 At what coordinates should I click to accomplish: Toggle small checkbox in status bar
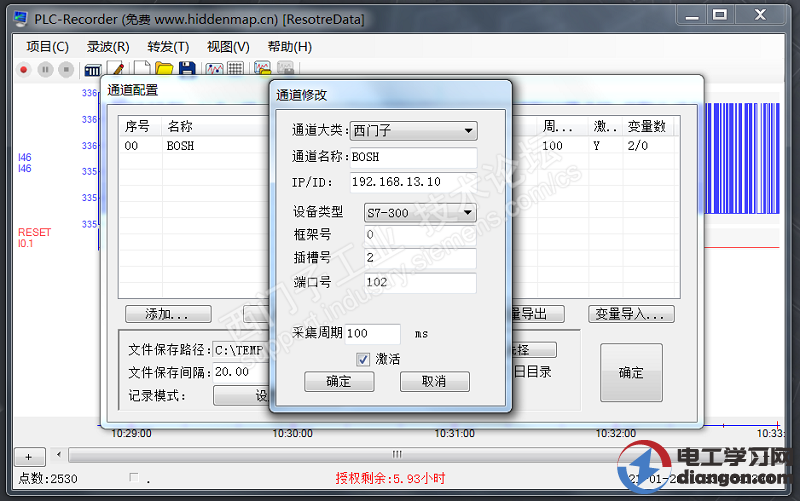click(134, 478)
